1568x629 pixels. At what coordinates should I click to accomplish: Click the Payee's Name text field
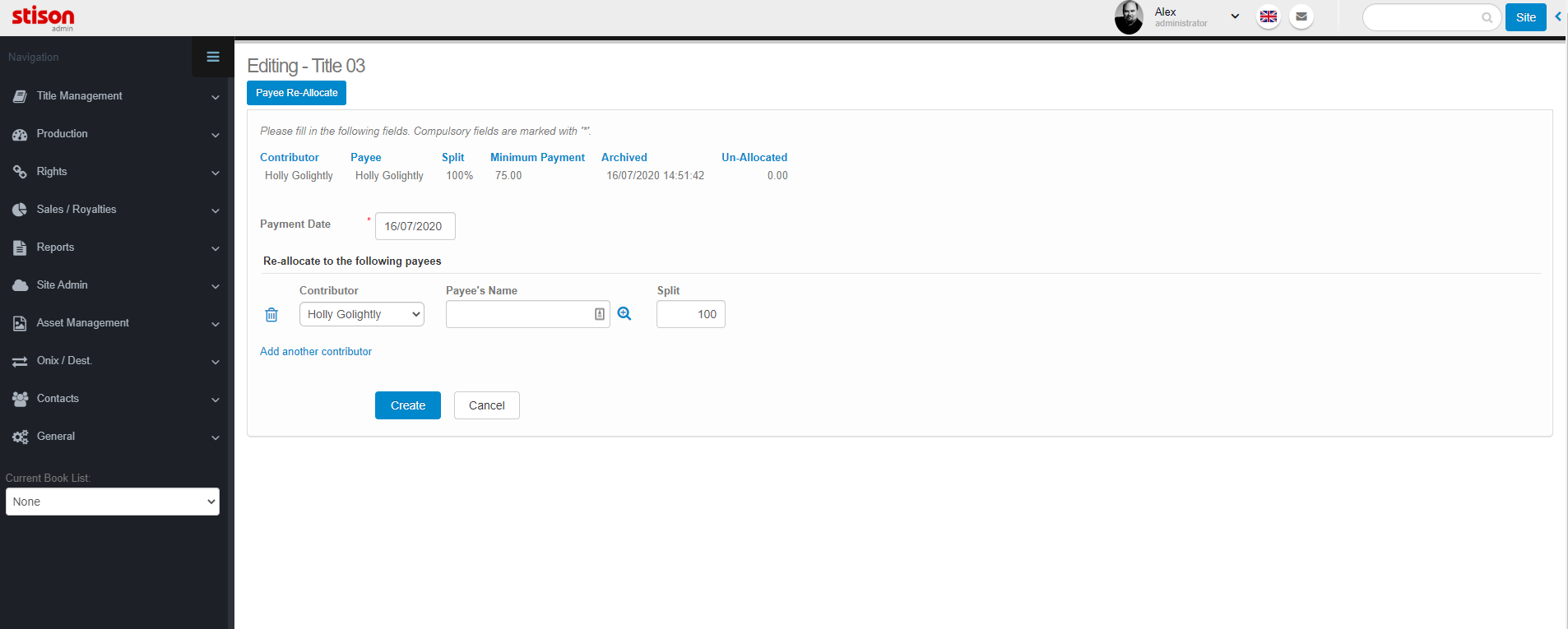click(x=518, y=314)
